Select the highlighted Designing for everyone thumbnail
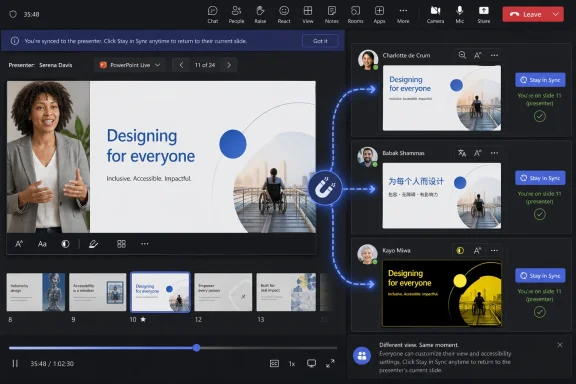Viewport: 576px width, 384px height. 161,292
